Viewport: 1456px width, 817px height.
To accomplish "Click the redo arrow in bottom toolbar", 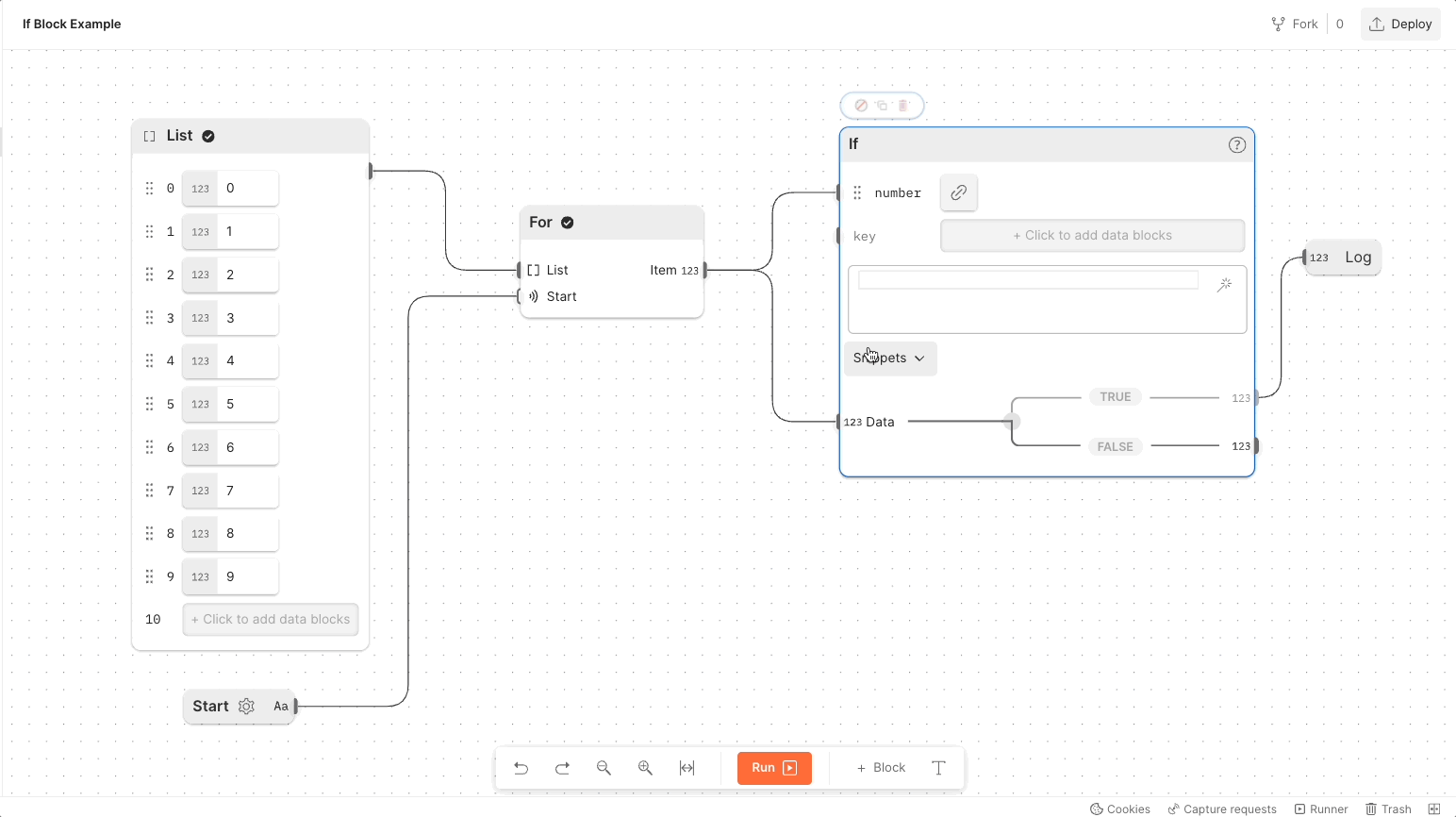I will 562,768.
